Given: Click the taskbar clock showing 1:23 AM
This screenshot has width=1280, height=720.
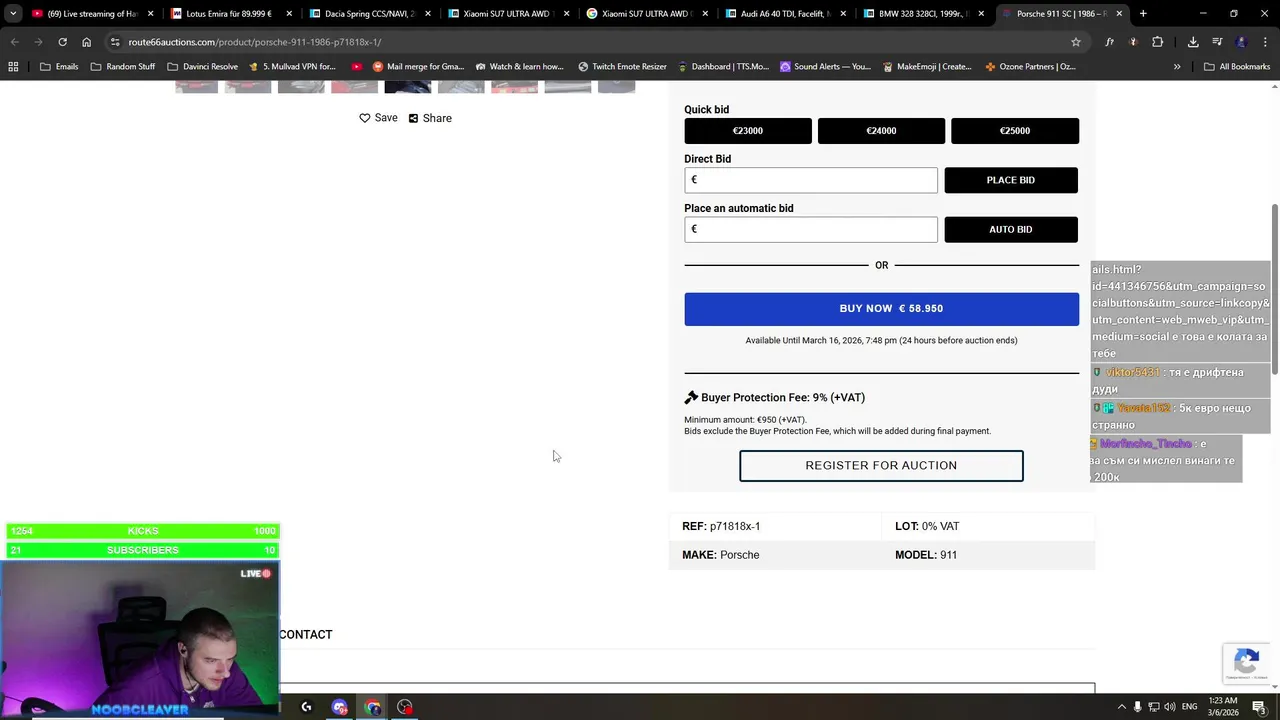Looking at the screenshot, I should click(1222, 707).
